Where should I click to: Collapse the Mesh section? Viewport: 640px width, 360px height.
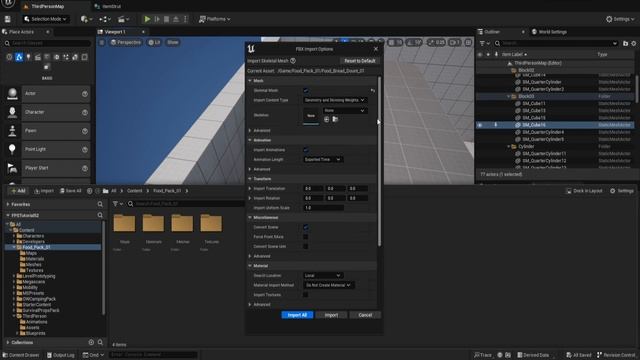pos(250,81)
